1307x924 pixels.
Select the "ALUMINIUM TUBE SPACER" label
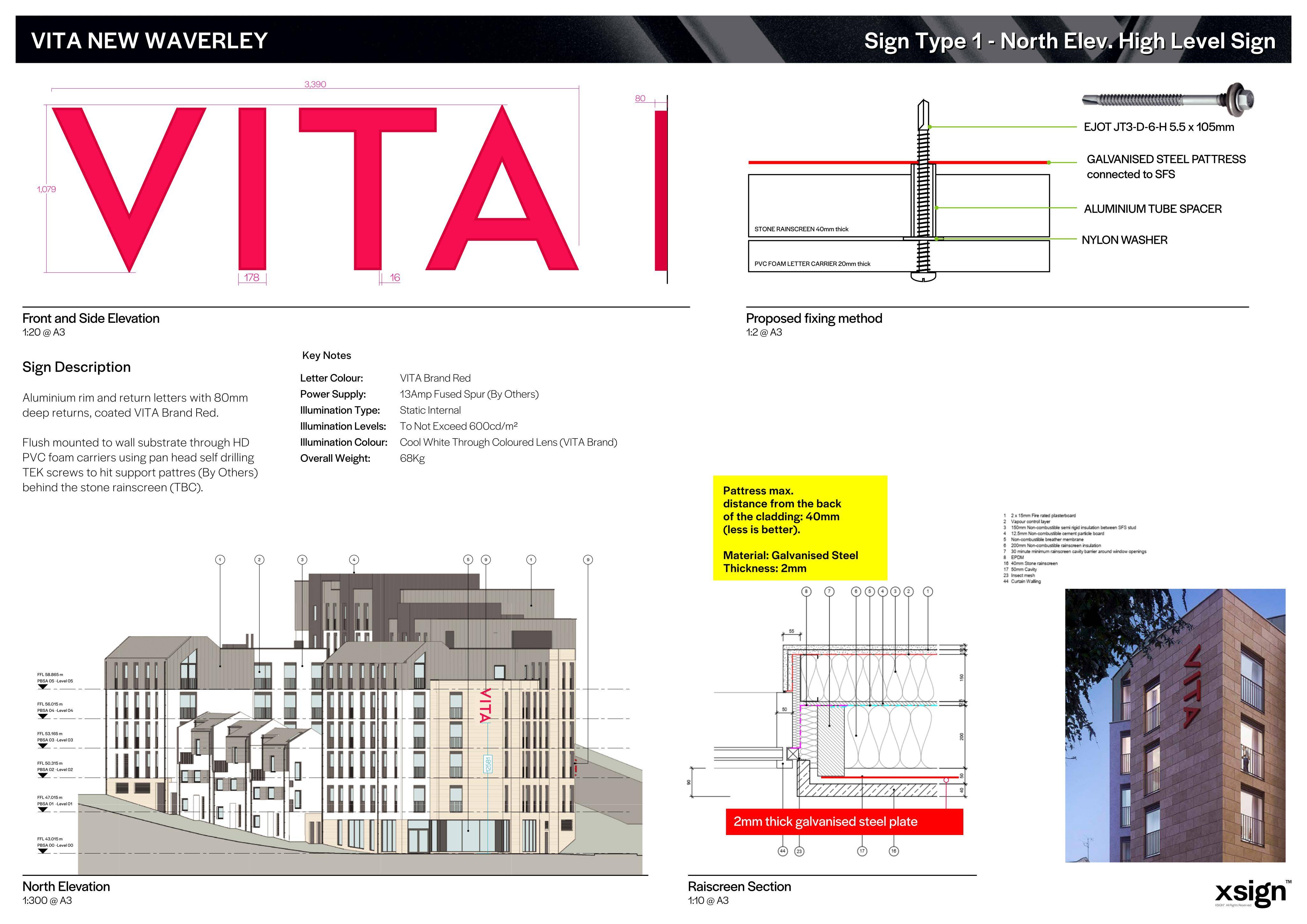[x=1153, y=209]
